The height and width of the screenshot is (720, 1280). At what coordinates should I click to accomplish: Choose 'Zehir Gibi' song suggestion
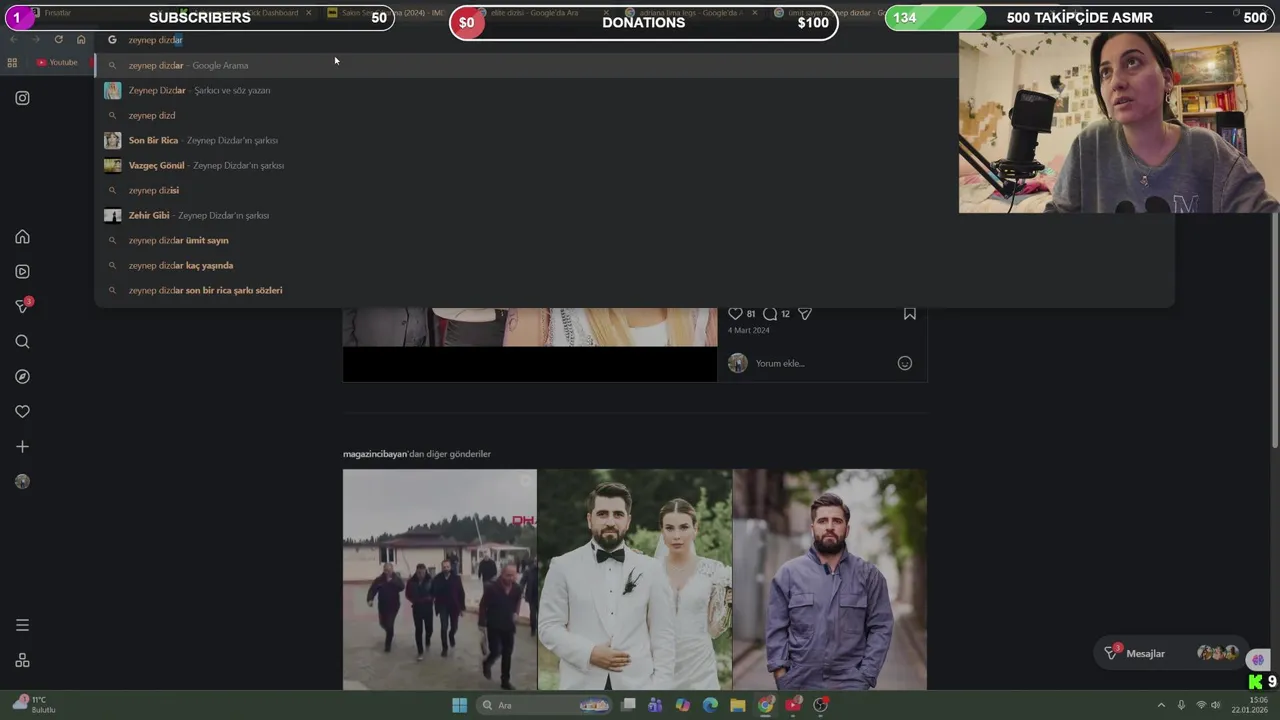coord(634,215)
